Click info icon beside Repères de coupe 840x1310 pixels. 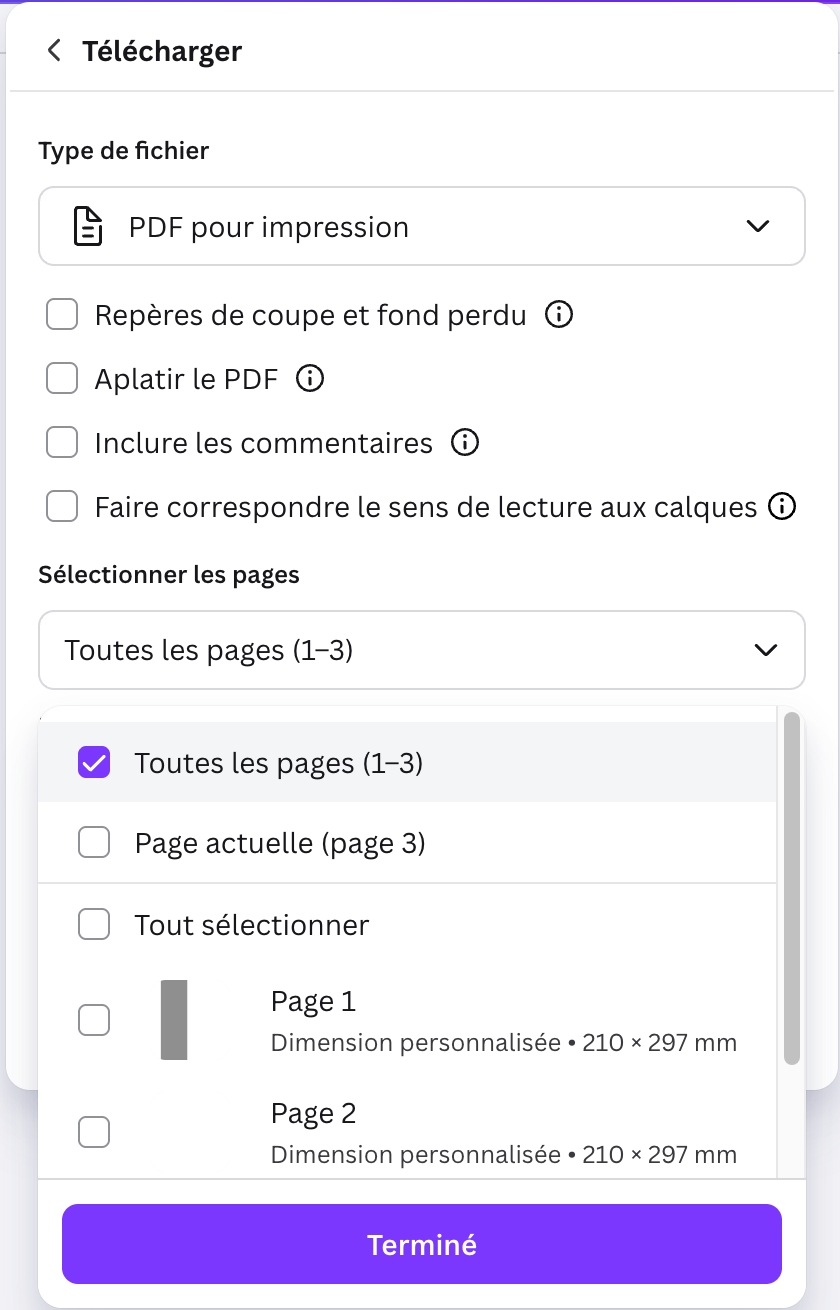[559, 315]
